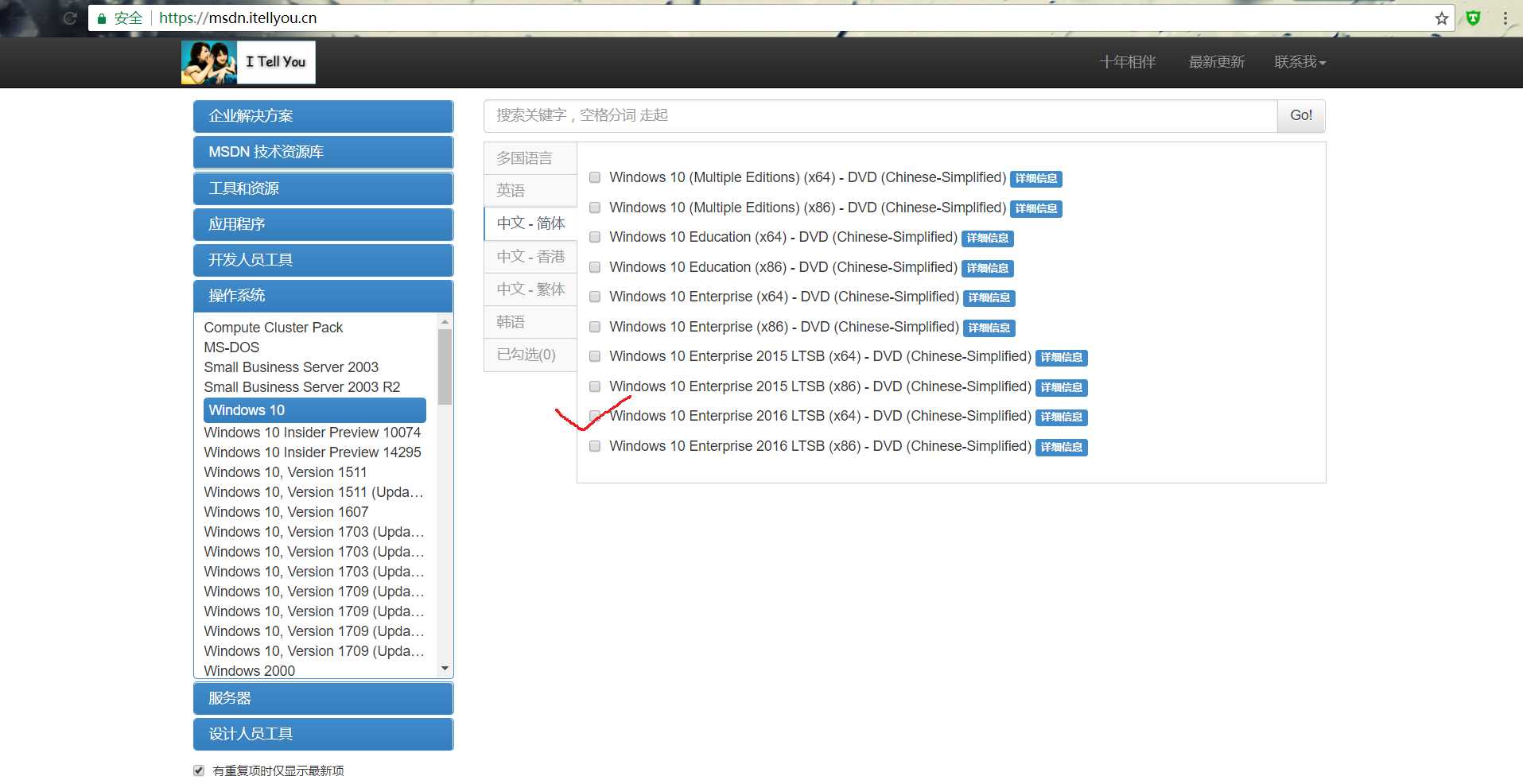This screenshot has height=784, width=1523.
Task: Expand the 企业解决方案 category
Action: pos(323,116)
